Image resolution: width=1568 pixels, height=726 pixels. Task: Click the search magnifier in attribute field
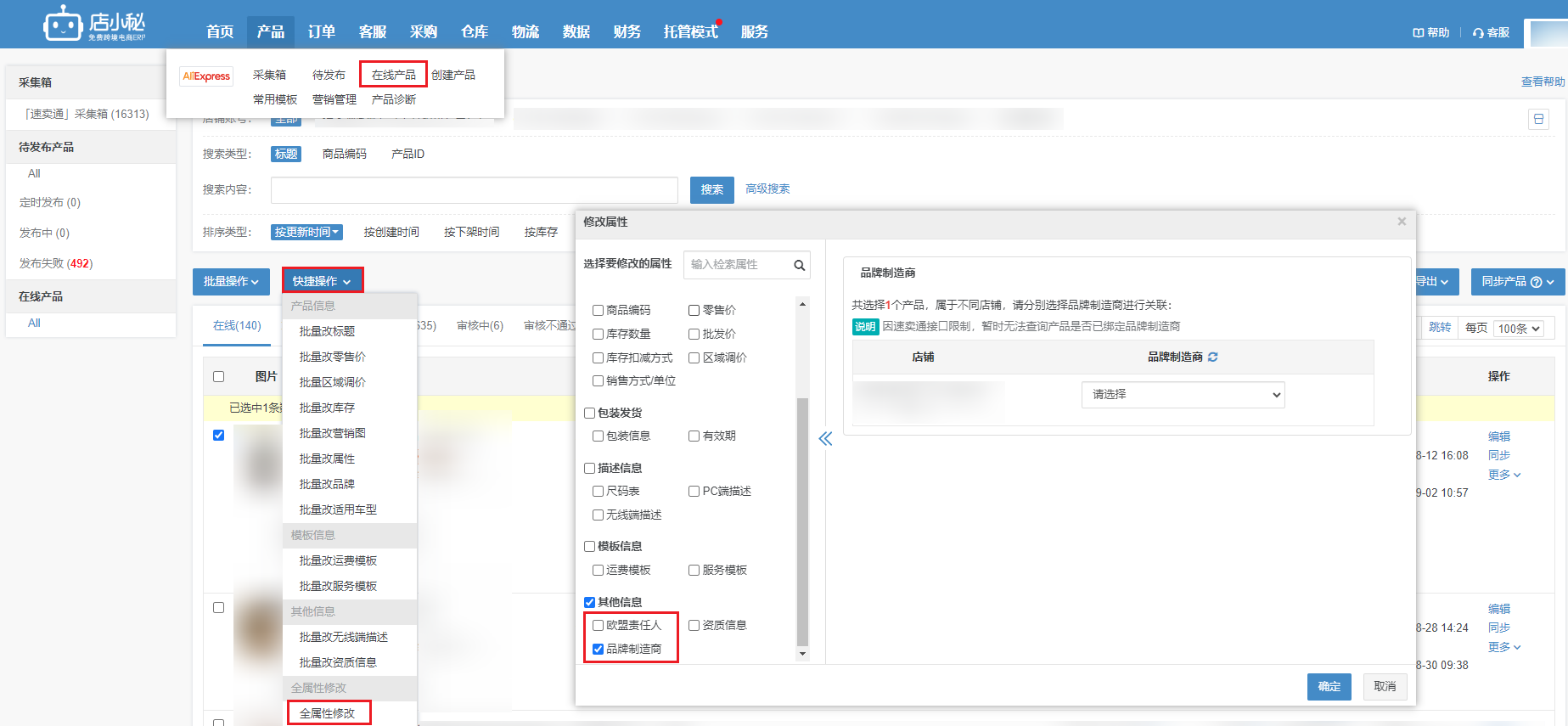pos(799,265)
